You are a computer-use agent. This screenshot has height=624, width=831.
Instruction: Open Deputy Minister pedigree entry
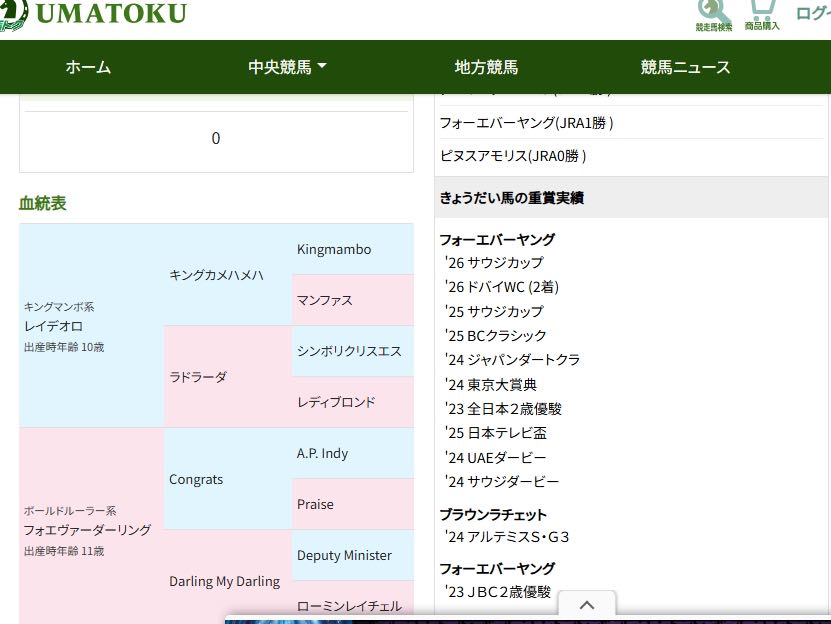coord(344,555)
